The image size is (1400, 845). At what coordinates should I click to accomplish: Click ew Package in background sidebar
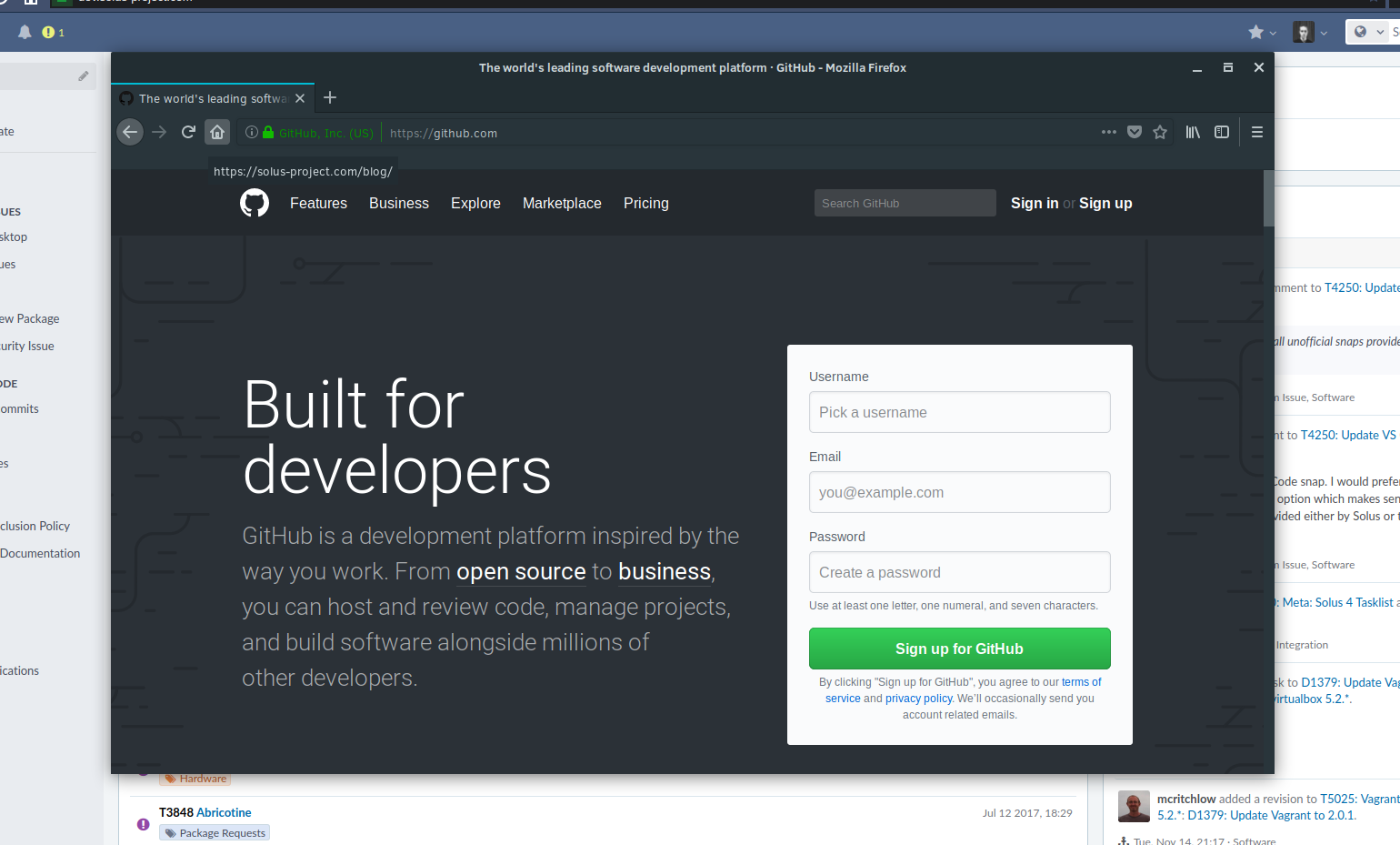point(30,318)
